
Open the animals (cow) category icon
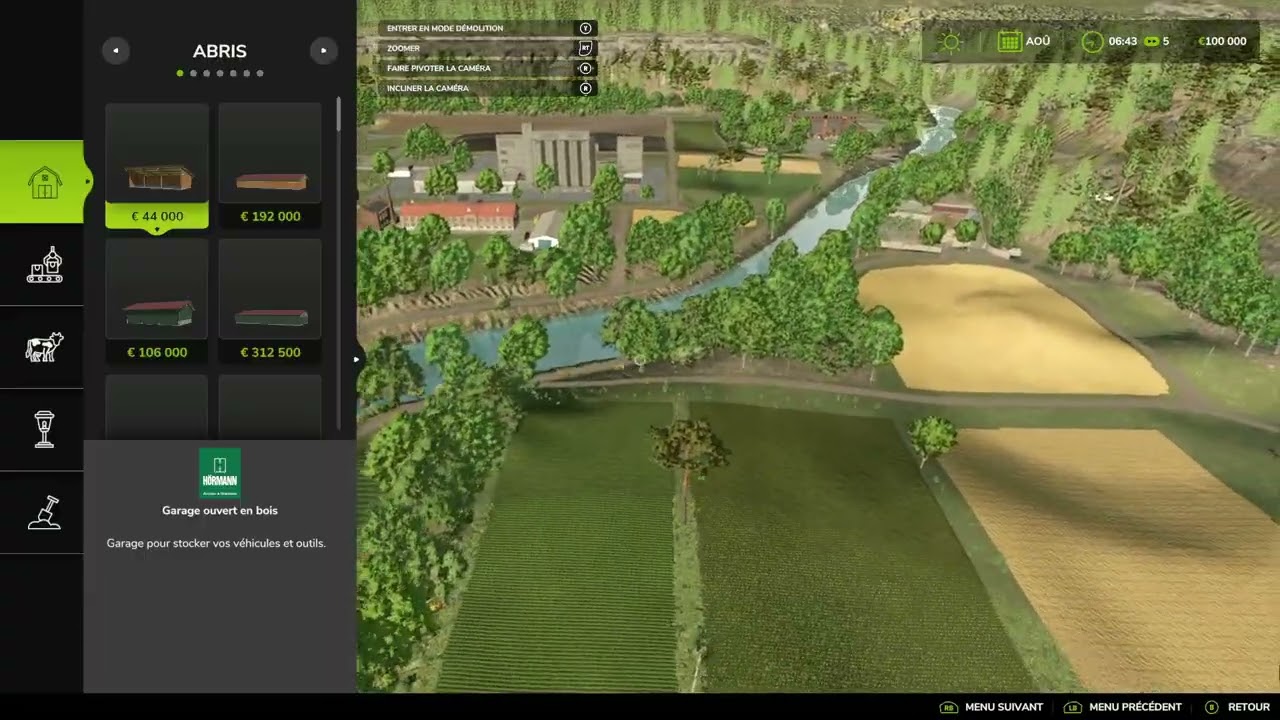pyautogui.click(x=44, y=347)
